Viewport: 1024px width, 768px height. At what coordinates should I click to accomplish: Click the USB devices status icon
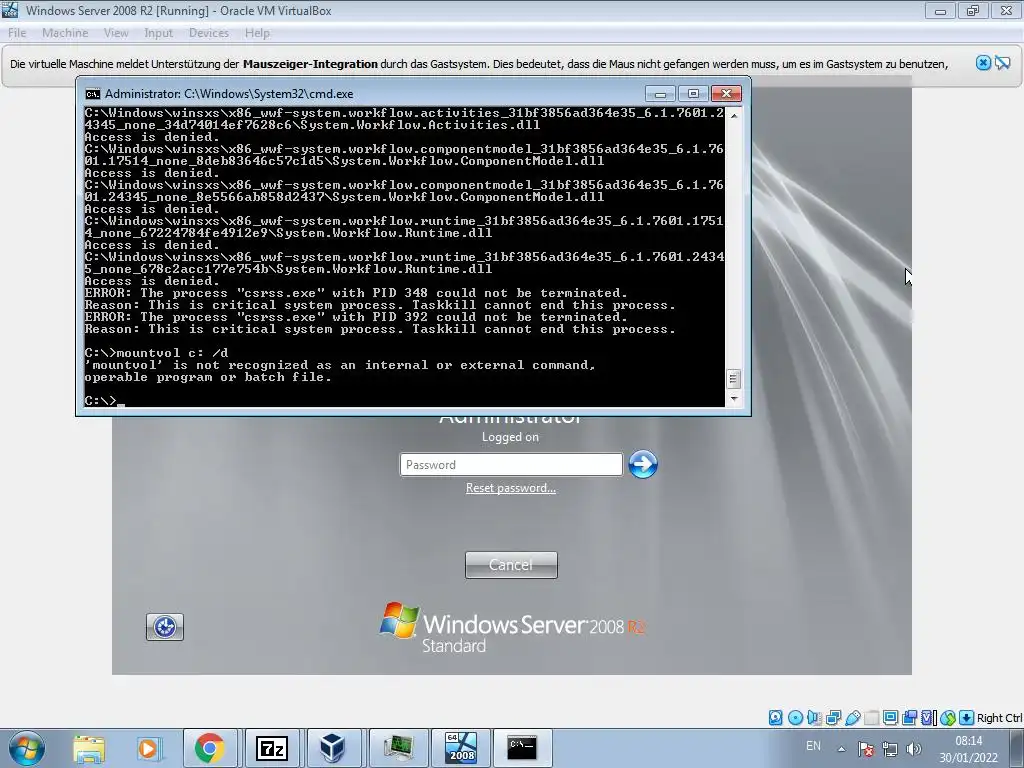[x=852, y=718]
